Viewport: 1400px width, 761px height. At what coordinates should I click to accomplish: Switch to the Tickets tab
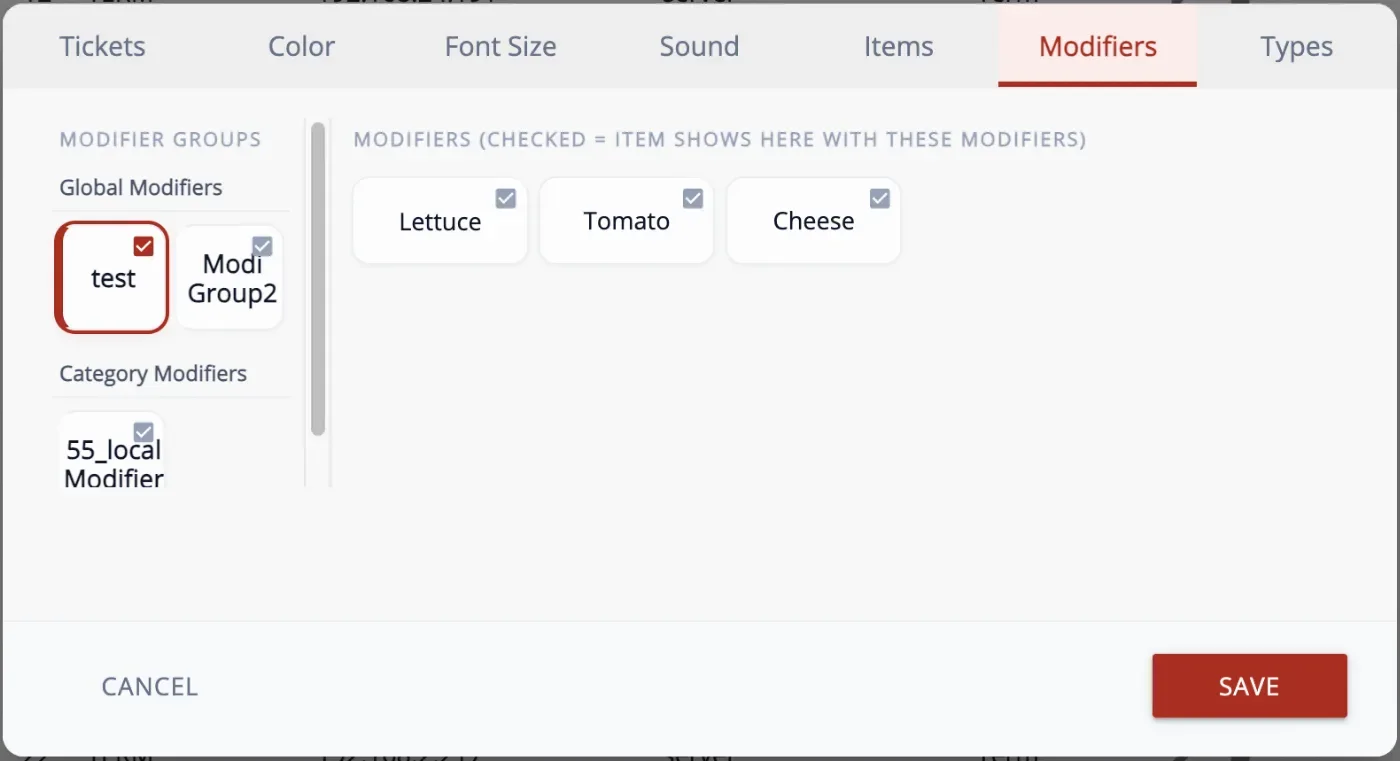pyautogui.click(x=102, y=46)
